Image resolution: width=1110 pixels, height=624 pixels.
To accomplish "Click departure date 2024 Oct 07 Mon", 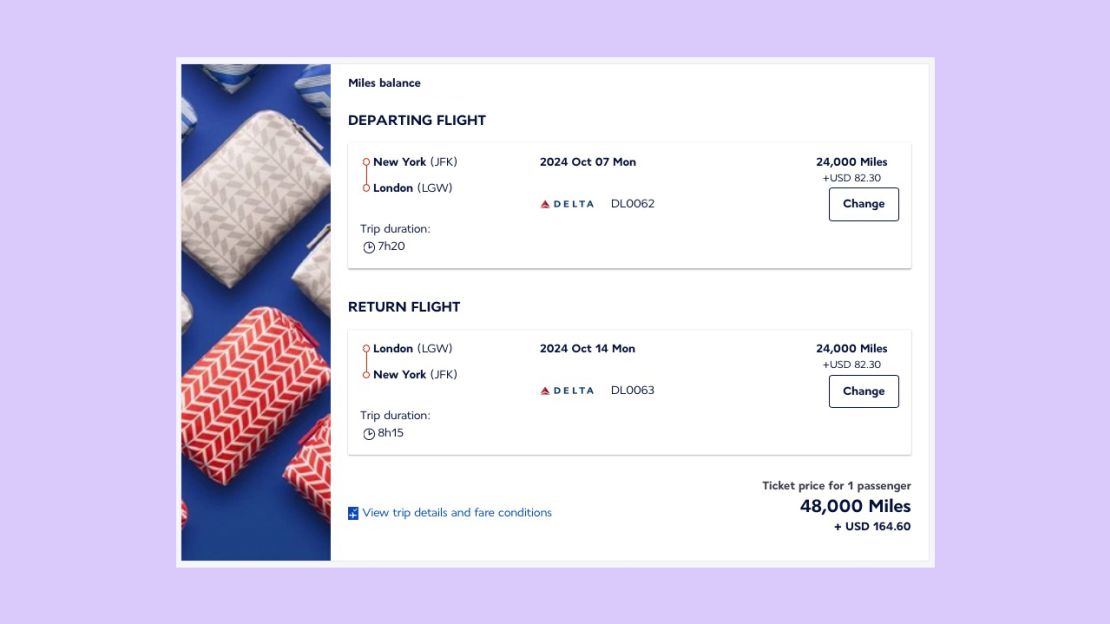I will point(588,162).
